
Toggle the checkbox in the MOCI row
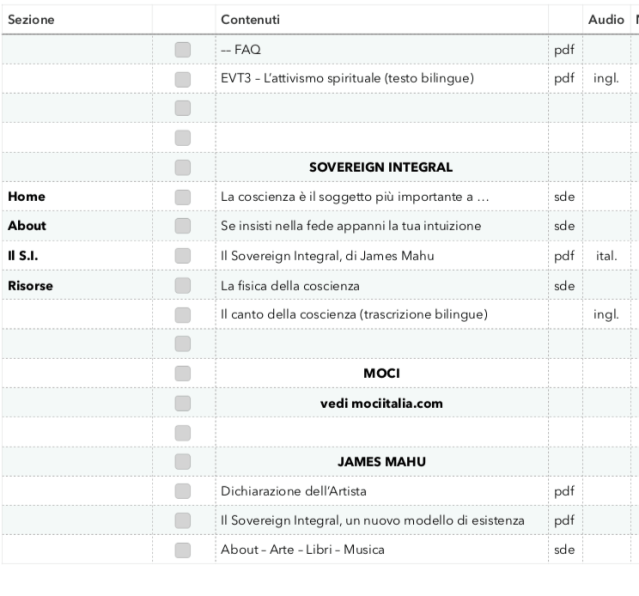(x=182, y=374)
